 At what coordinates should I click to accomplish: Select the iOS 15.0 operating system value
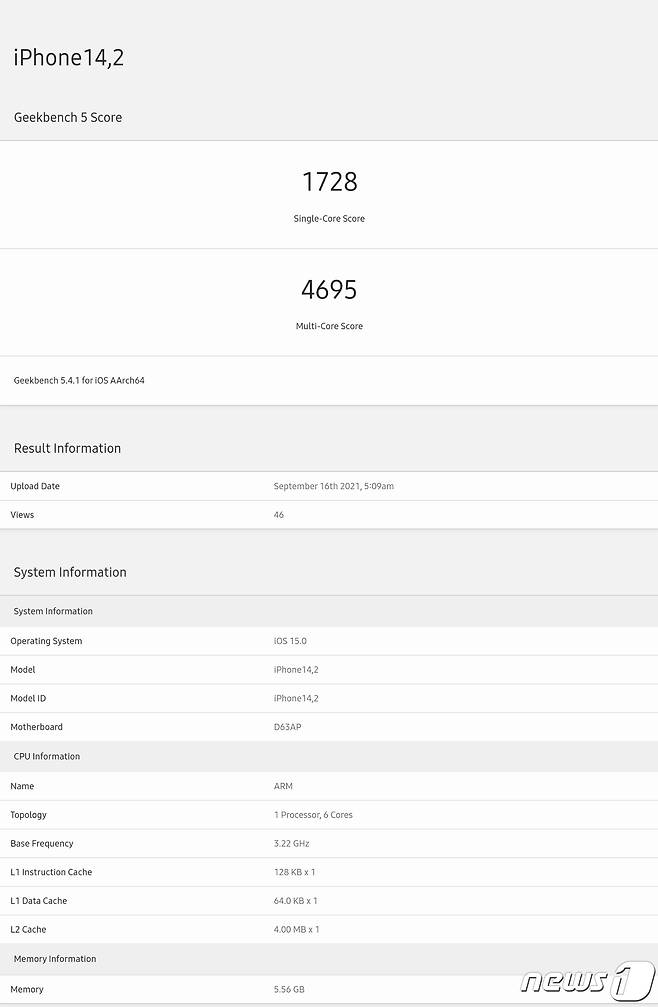click(x=291, y=641)
